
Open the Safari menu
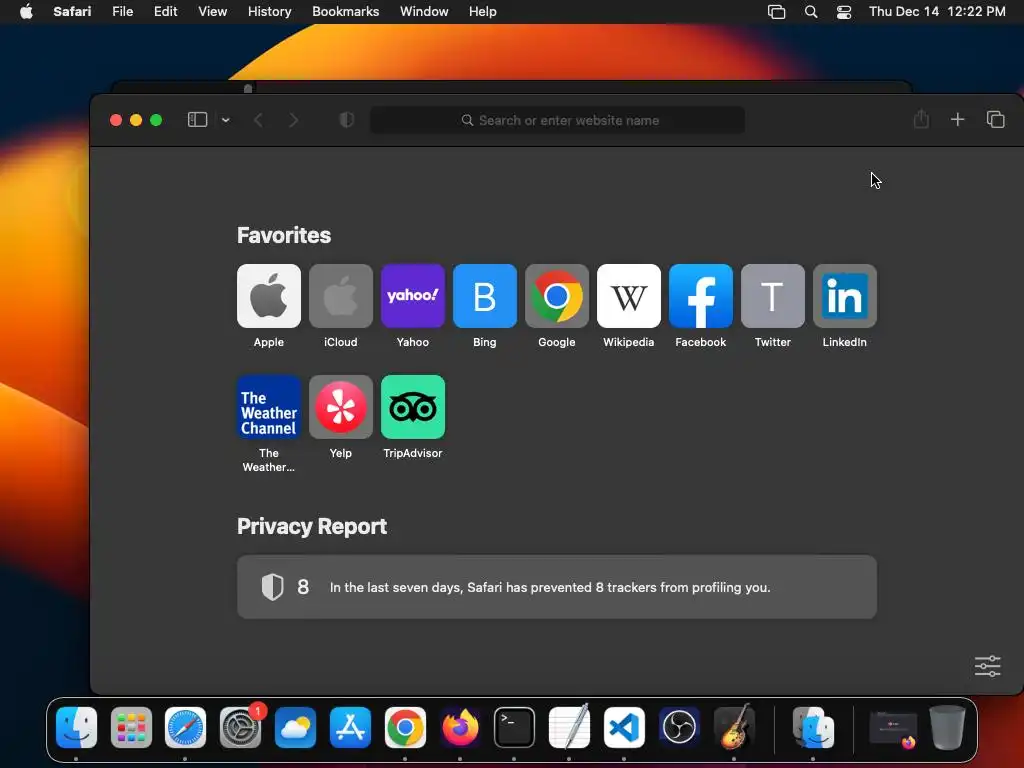[72, 11]
